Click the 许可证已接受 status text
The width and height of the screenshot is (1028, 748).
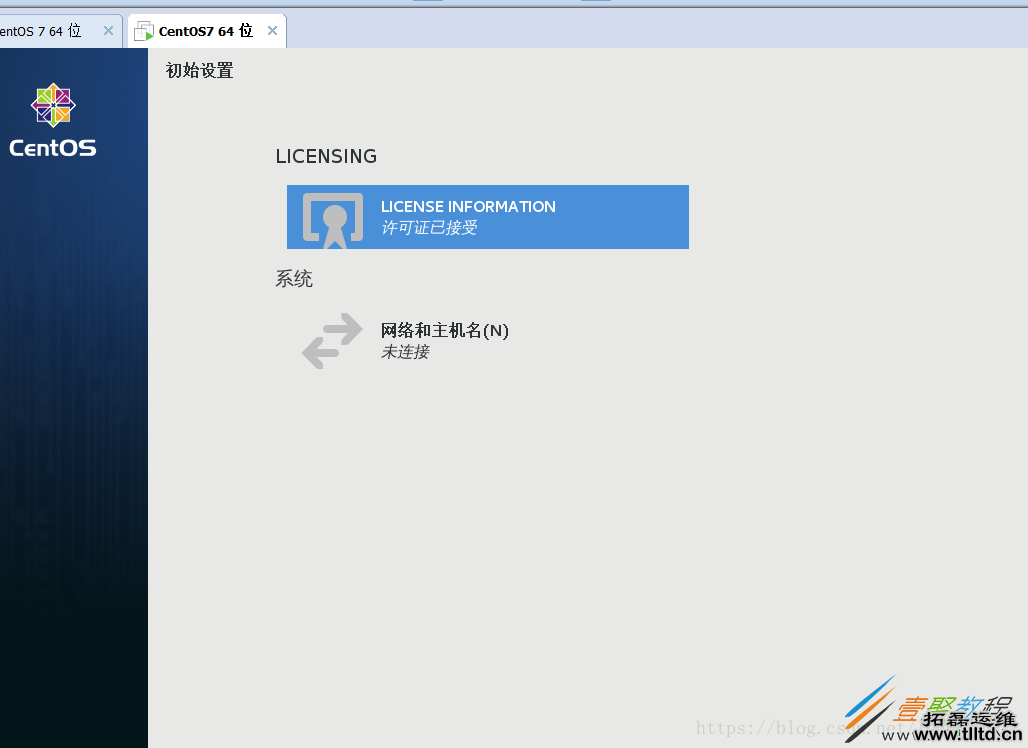(428, 227)
